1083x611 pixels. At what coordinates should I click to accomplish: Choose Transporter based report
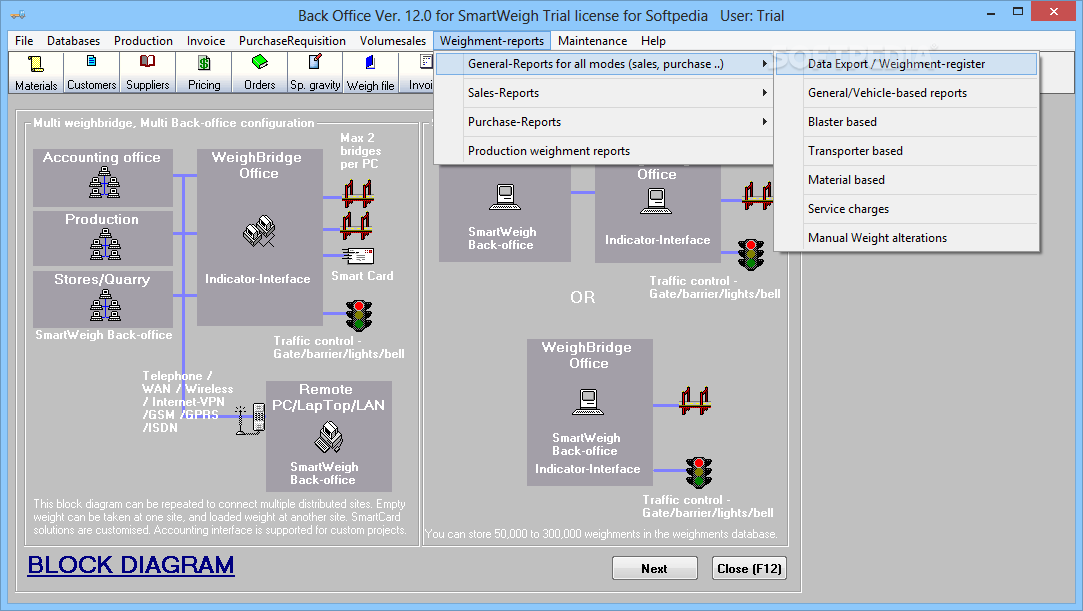click(x=906, y=151)
